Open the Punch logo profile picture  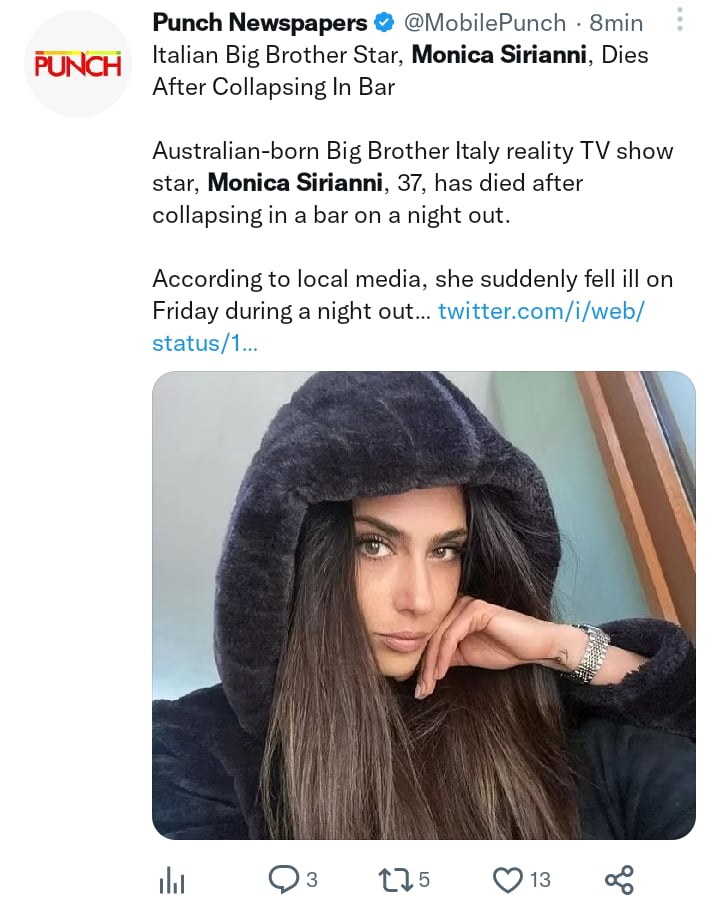point(78,64)
